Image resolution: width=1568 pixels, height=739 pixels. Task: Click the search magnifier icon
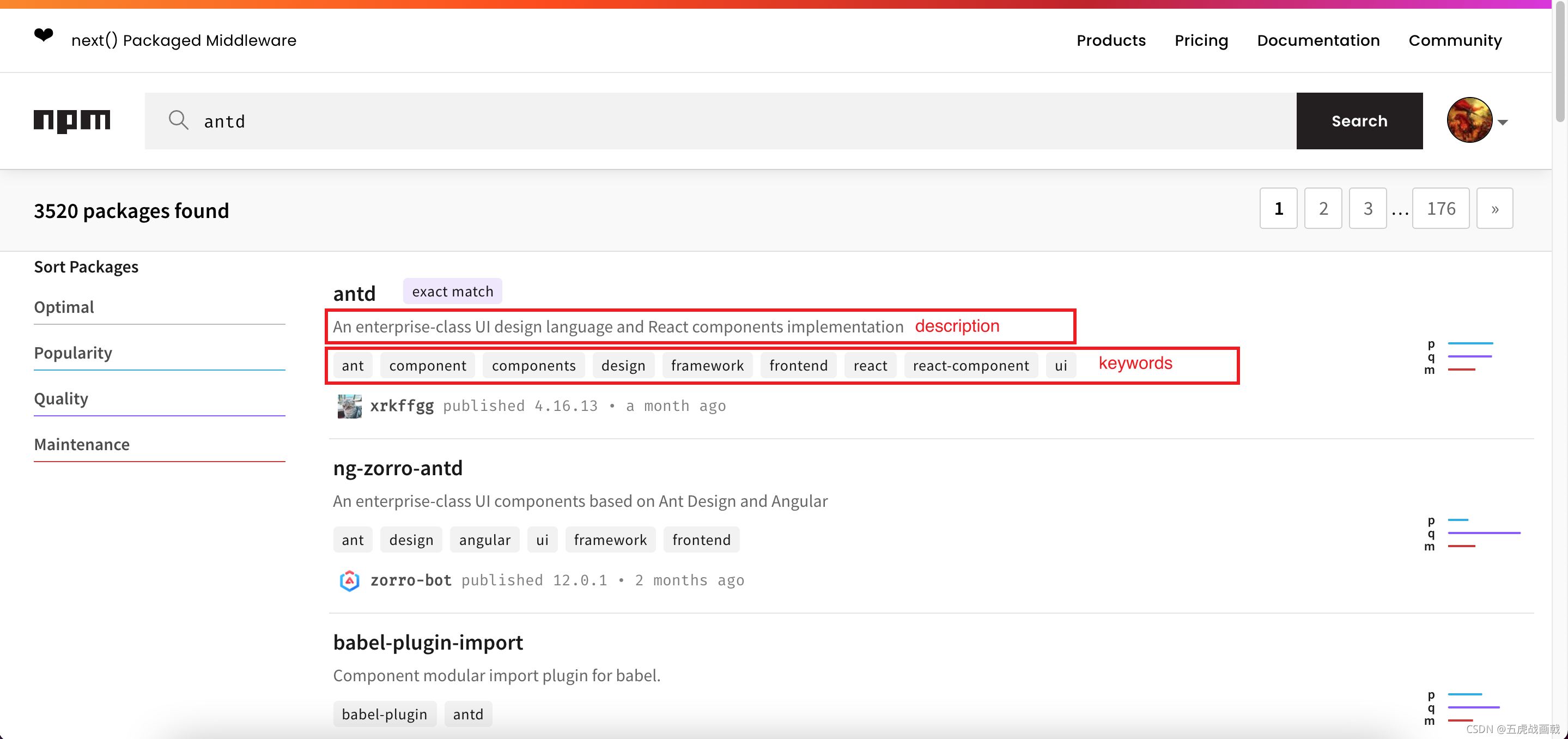click(178, 120)
